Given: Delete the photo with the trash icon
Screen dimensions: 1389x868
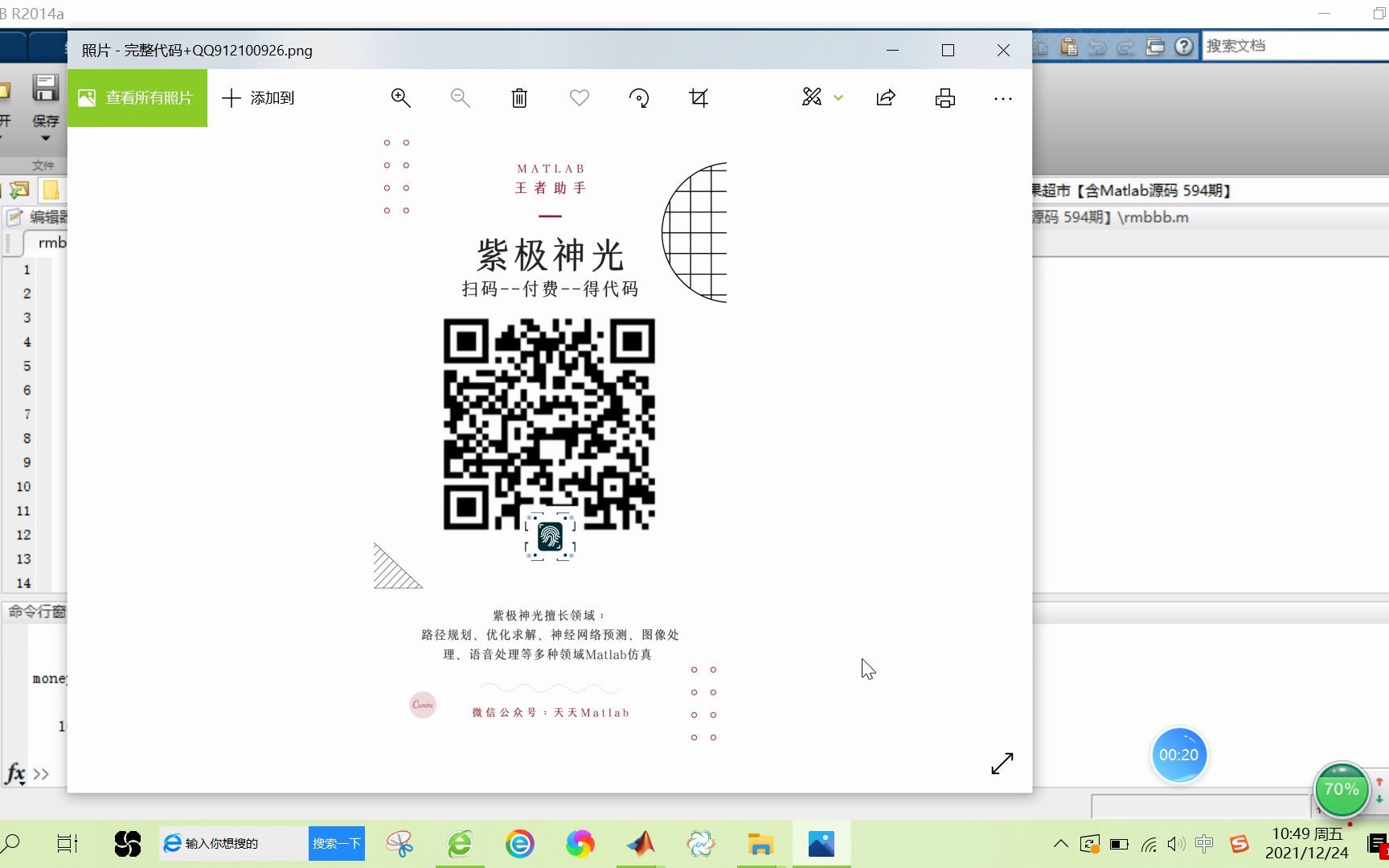Looking at the screenshot, I should point(519,98).
